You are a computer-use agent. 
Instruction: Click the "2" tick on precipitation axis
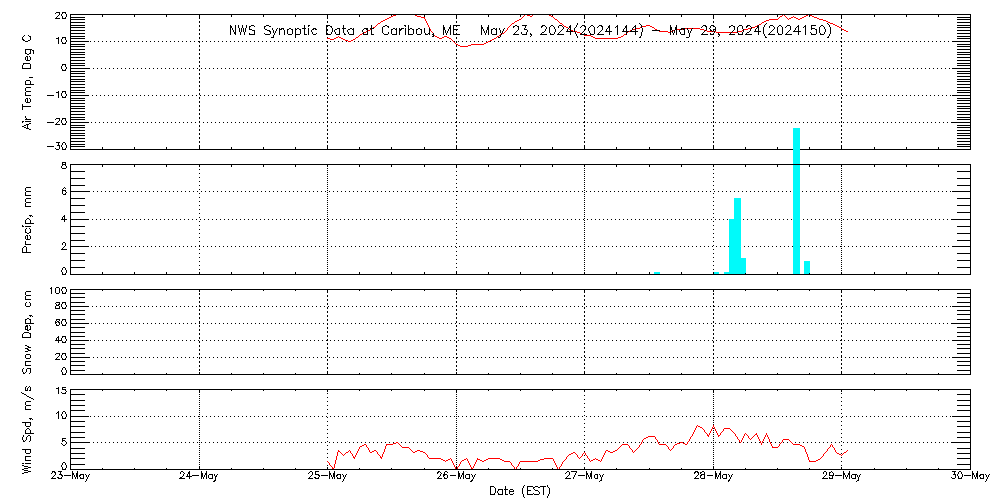click(64, 246)
